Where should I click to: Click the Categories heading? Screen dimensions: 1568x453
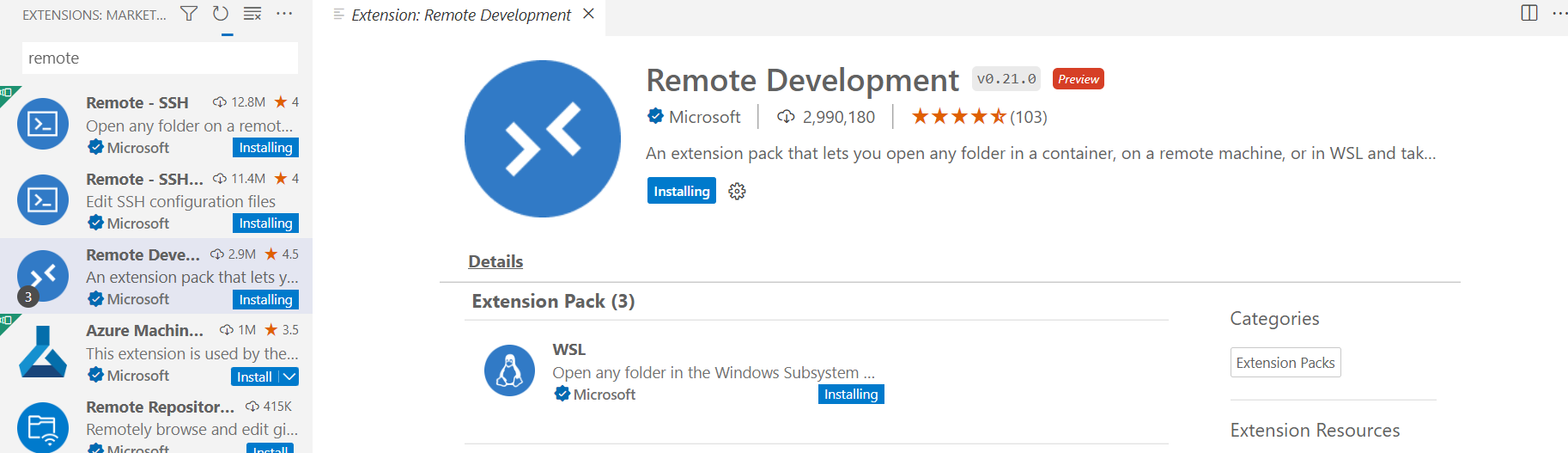[1274, 318]
